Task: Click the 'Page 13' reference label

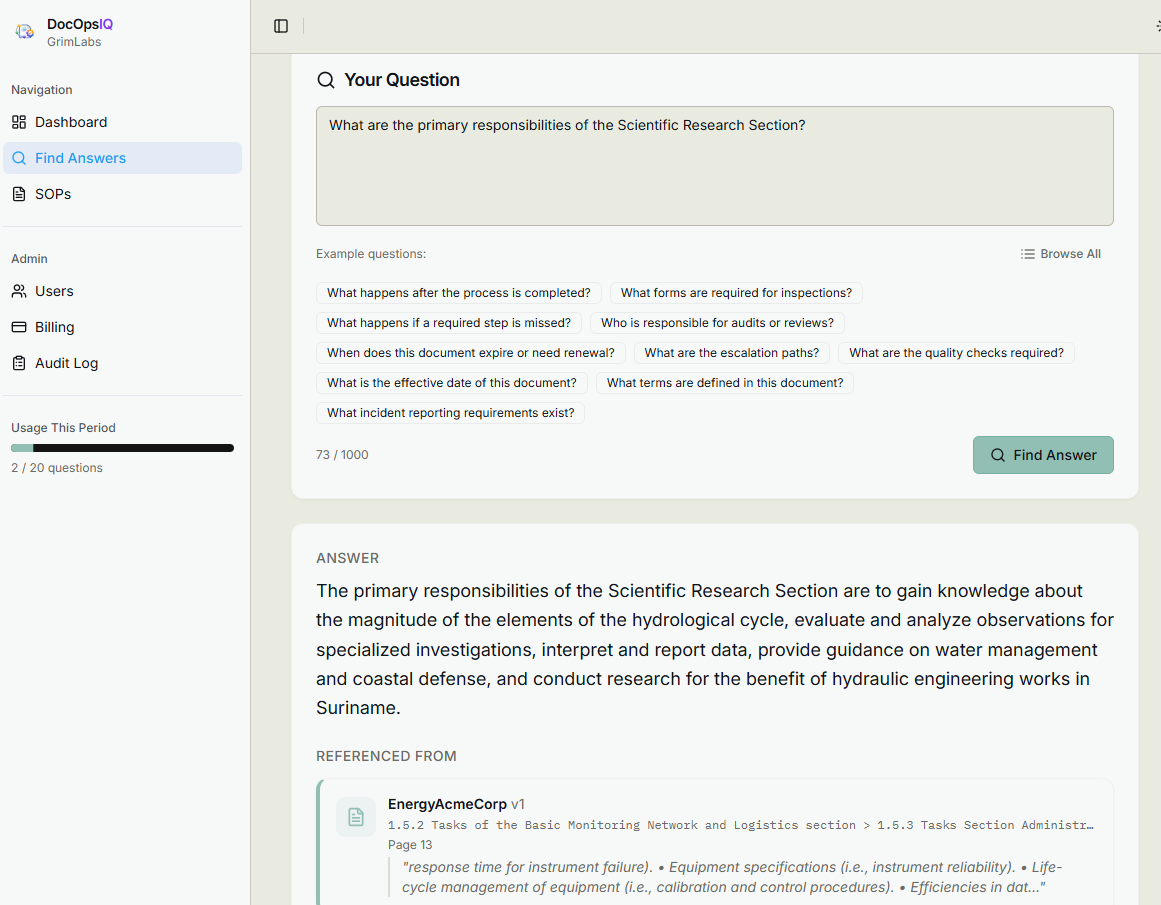Action: pos(410,845)
